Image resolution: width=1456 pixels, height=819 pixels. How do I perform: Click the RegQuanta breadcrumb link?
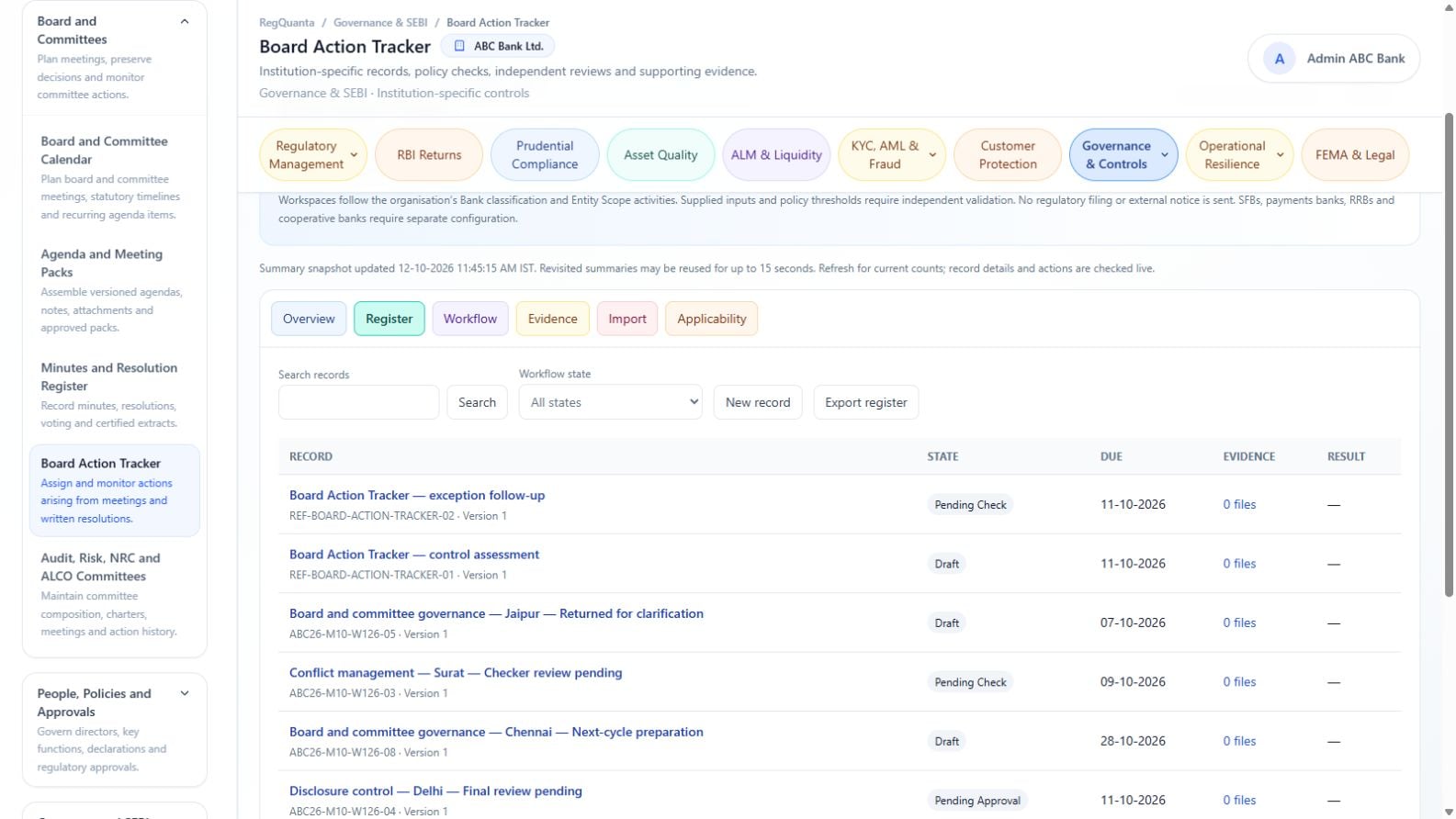[x=287, y=23]
